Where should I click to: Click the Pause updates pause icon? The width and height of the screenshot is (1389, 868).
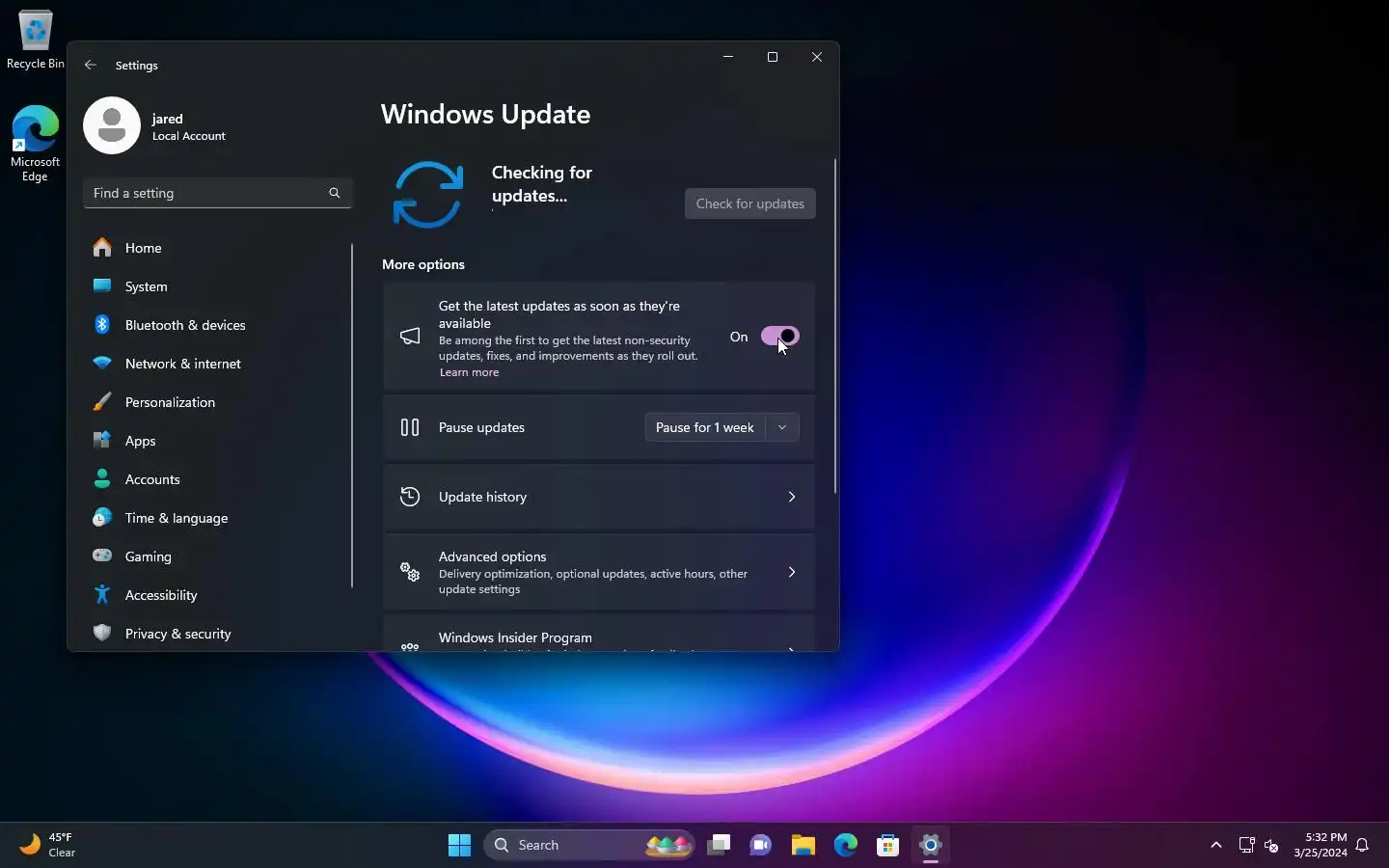pyautogui.click(x=410, y=427)
